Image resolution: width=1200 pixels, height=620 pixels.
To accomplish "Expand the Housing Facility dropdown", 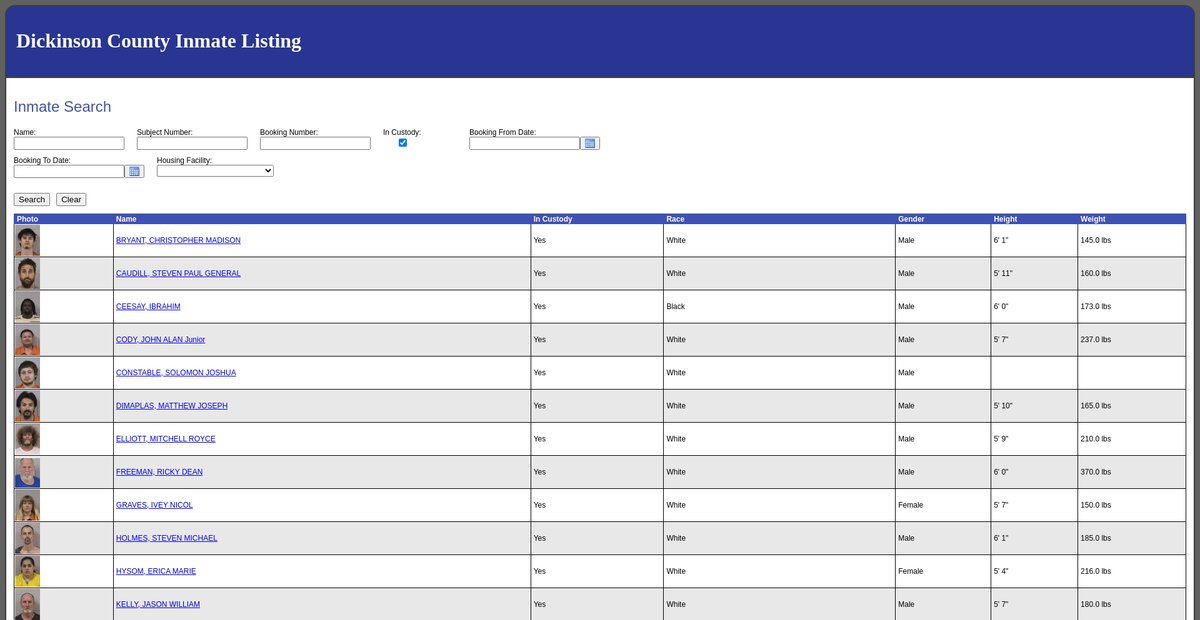I will click(215, 171).
